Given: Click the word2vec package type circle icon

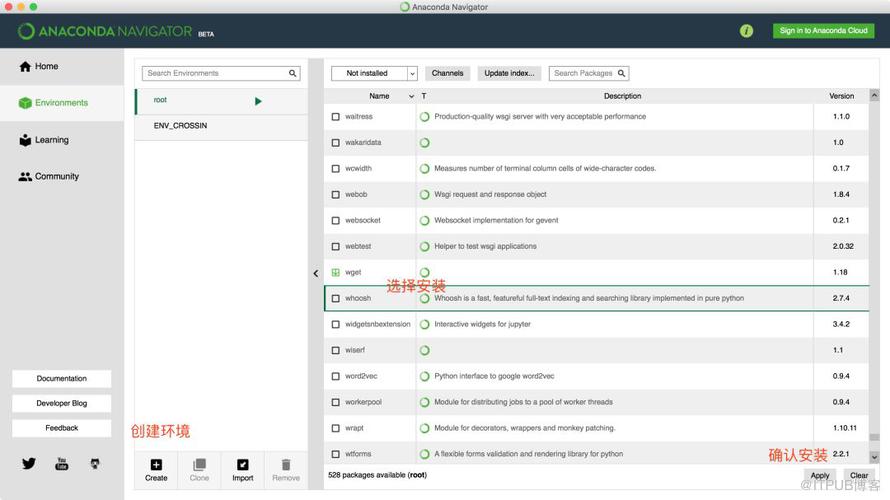Looking at the screenshot, I should pyautogui.click(x=425, y=376).
